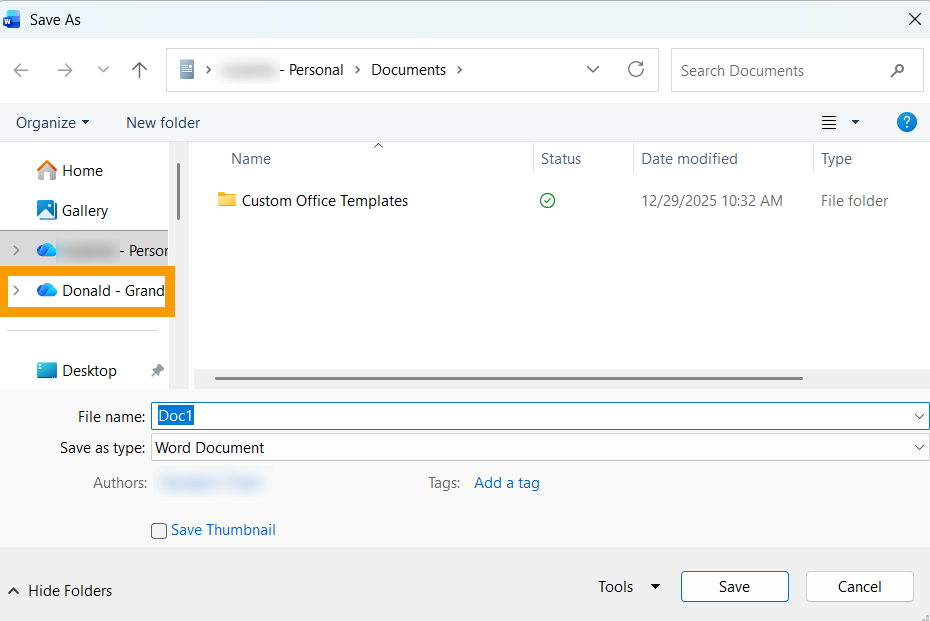
Task: Select Desktop in the sidebar
Action: [89, 371]
